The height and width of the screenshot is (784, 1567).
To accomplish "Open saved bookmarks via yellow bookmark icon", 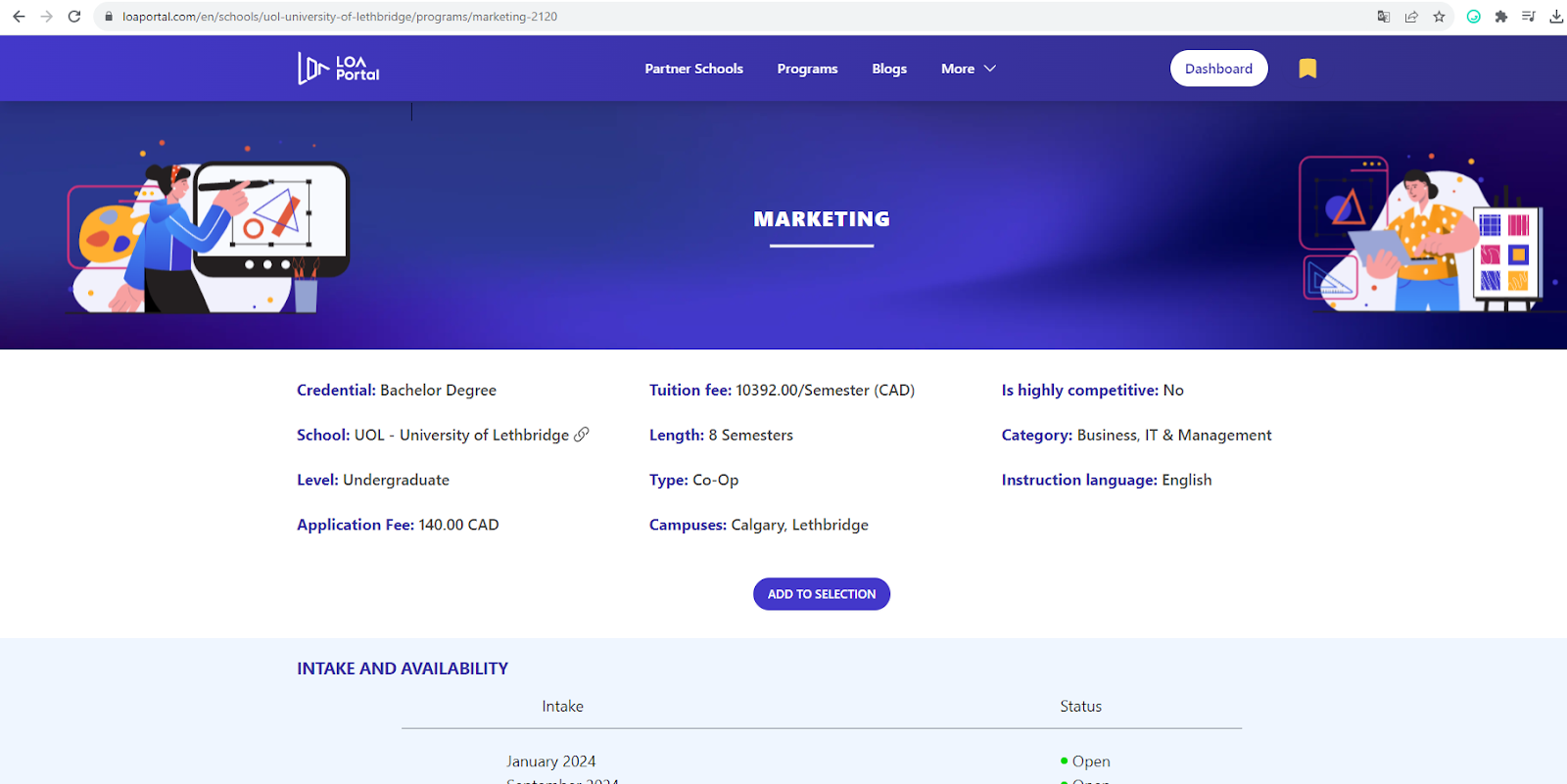I will (x=1307, y=69).
